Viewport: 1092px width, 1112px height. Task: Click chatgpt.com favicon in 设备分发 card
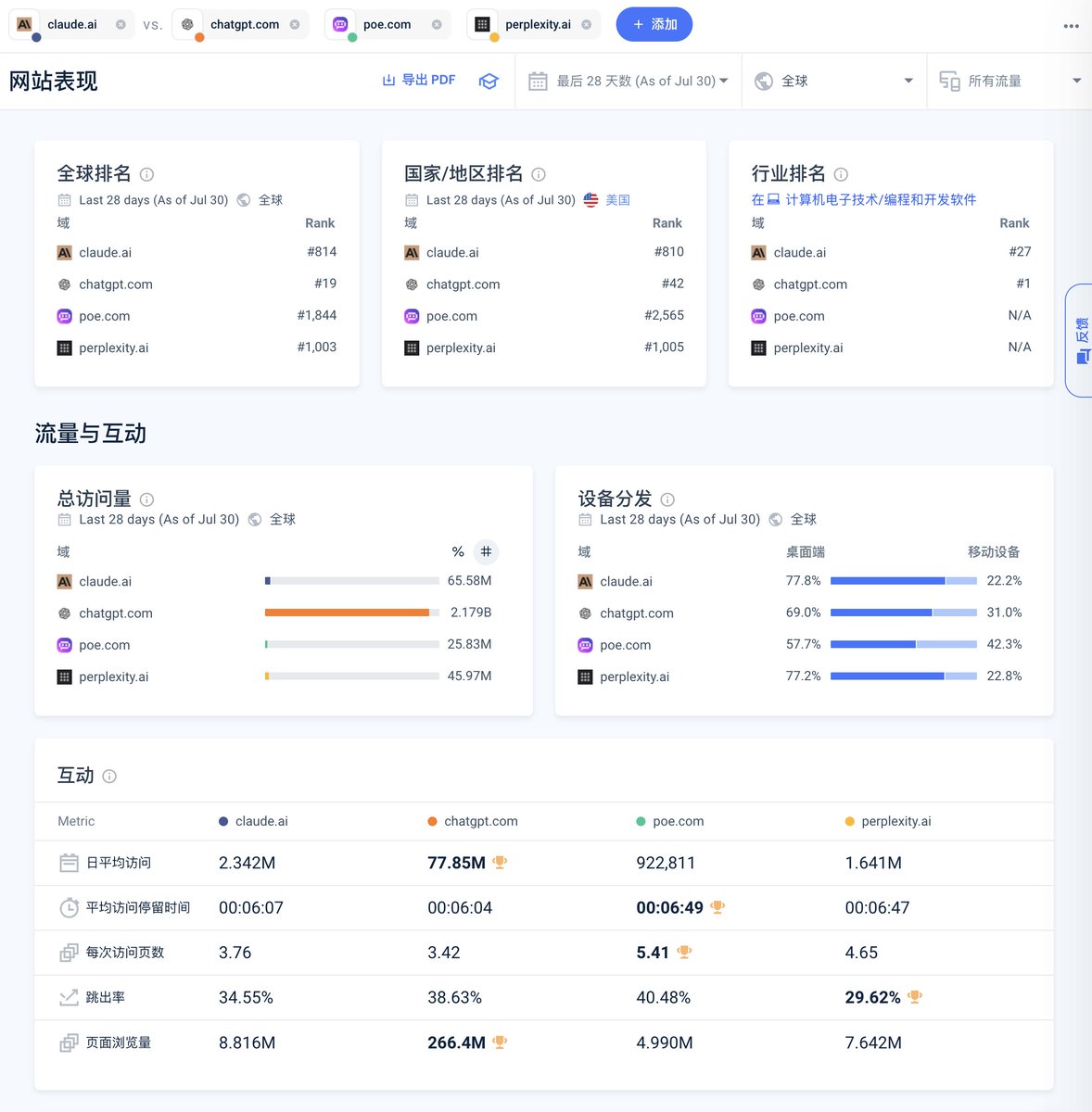pos(585,613)
